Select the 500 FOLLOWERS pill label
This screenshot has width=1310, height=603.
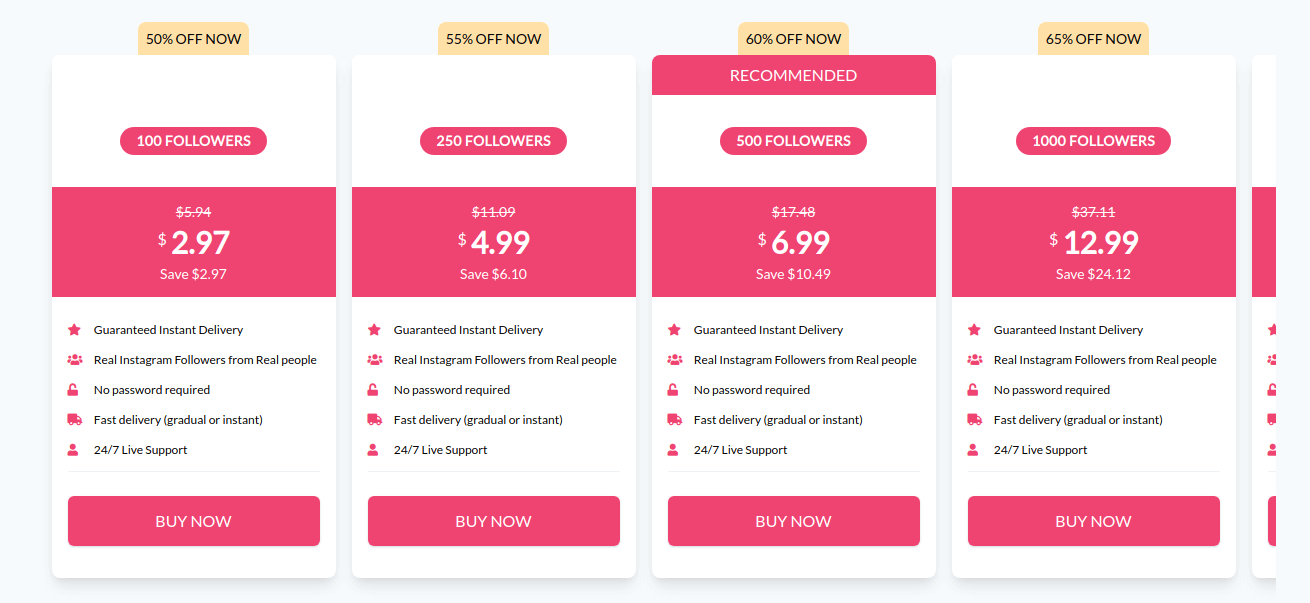coord(794,141)
